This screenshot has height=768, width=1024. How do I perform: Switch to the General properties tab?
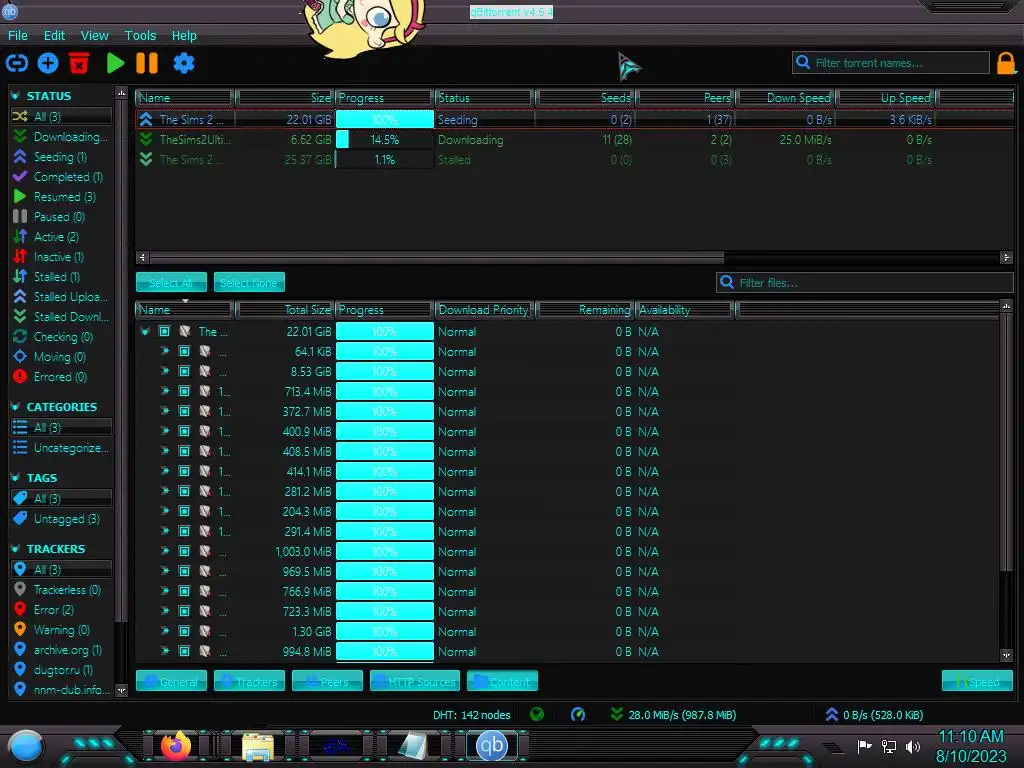point(171,681)
